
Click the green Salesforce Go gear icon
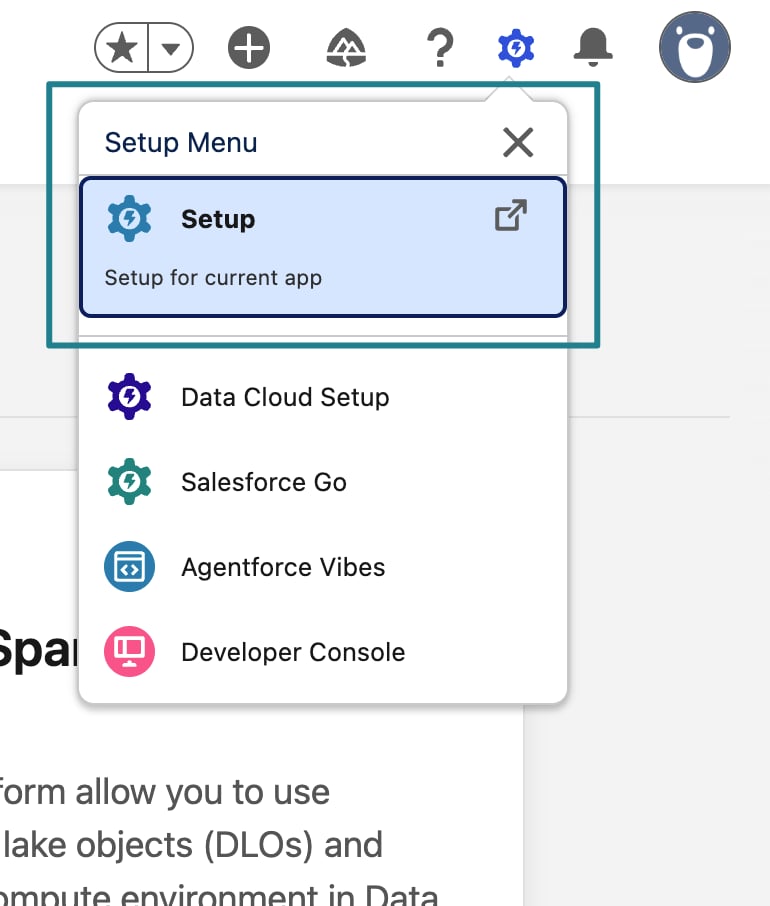(129, 481)
